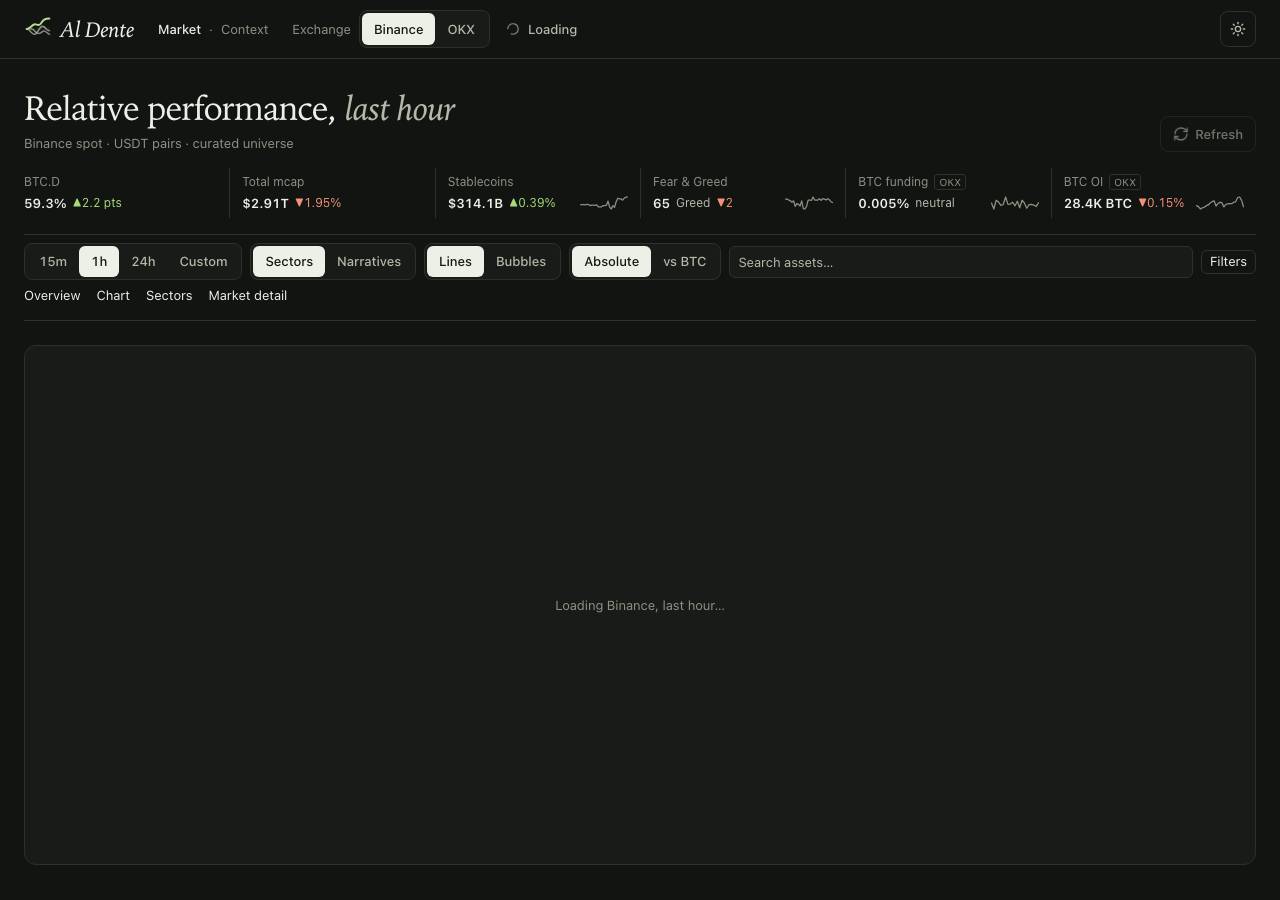The image size is (1280, 900).
Task: Select vs BTC performance mode
Action: point(684,261)
